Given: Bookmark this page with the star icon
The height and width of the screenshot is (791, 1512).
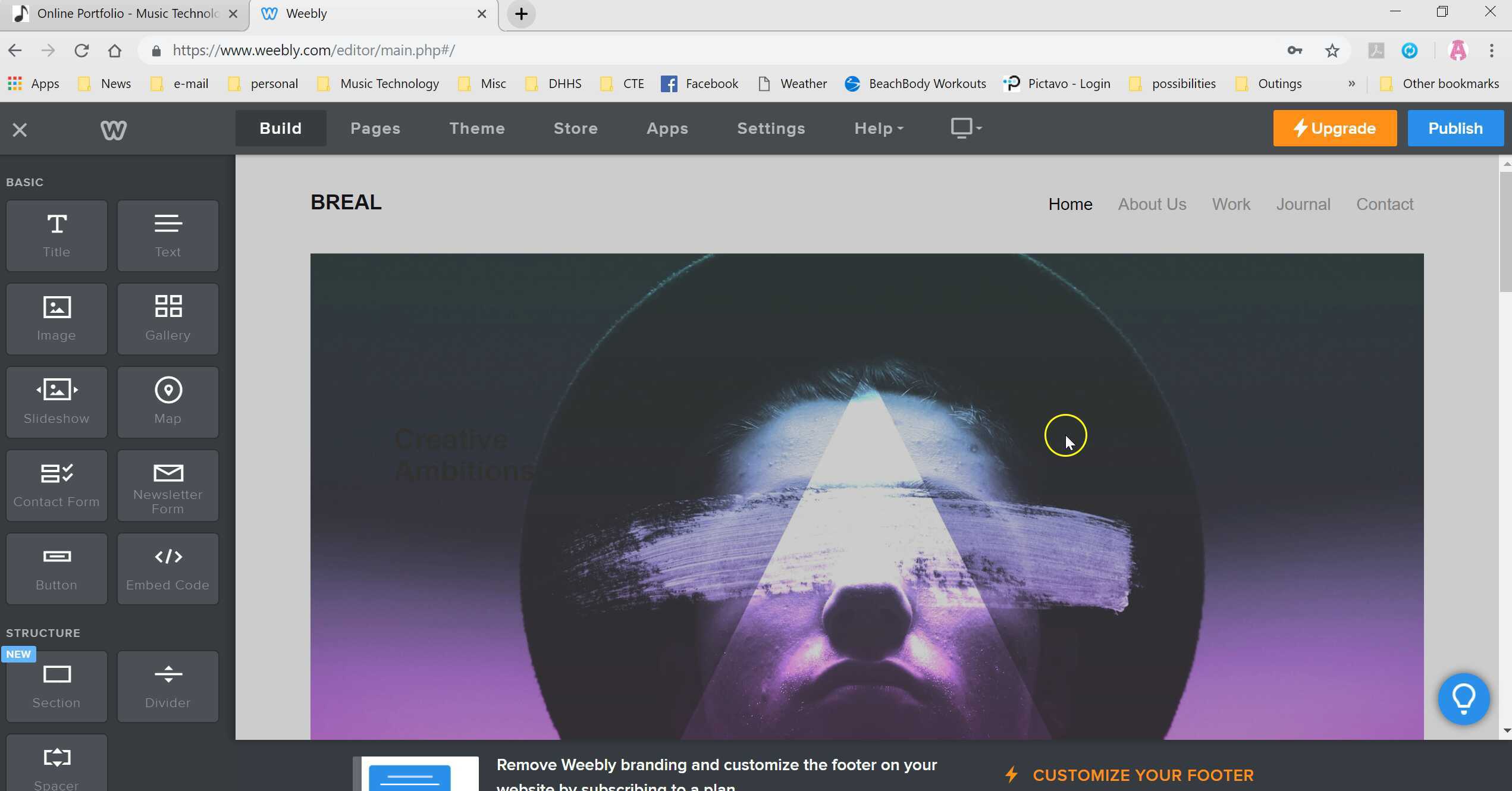Looking at the screenshot, I should pos(1332,51).
